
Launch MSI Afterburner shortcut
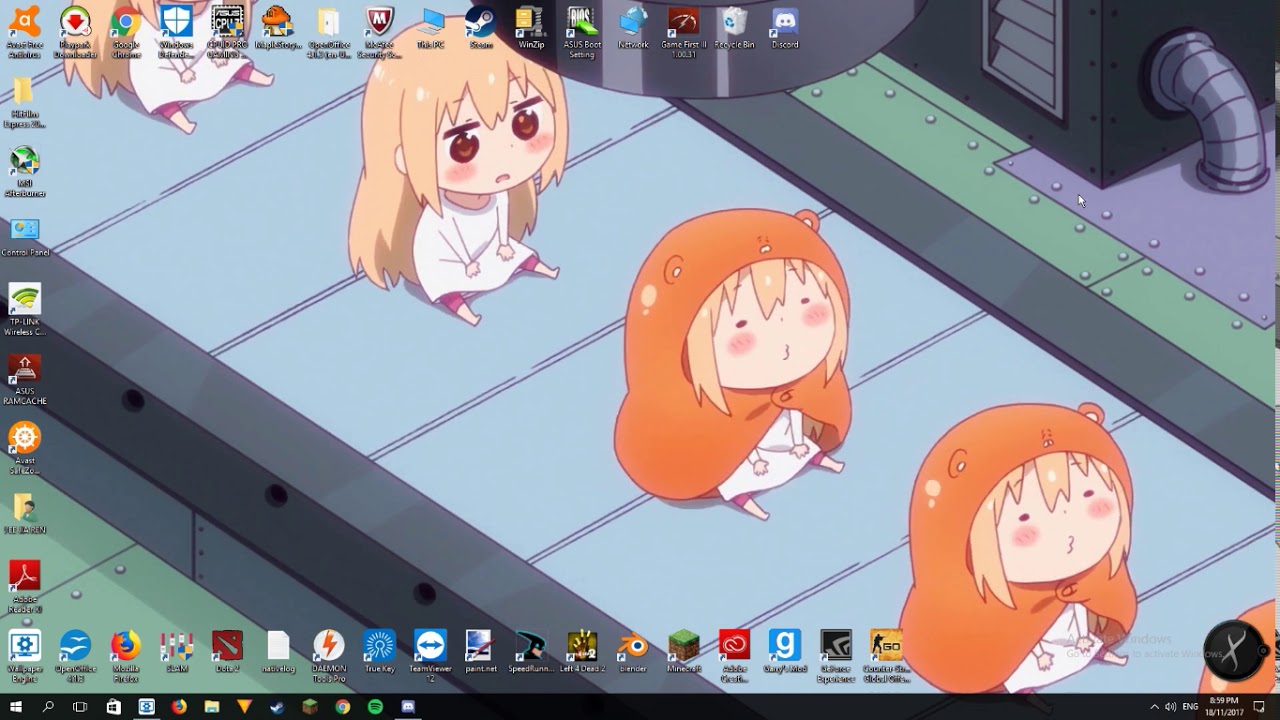[x=24, y=172]
